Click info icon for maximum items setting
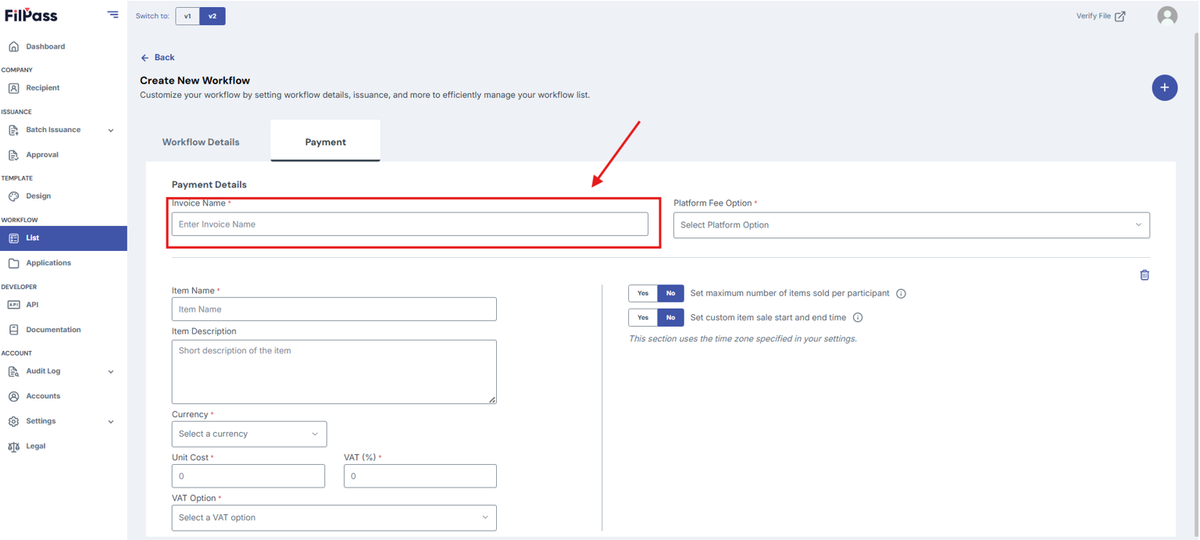Image resolution: width=1200 pixels, height=540 pixels. tap(901, 294)
